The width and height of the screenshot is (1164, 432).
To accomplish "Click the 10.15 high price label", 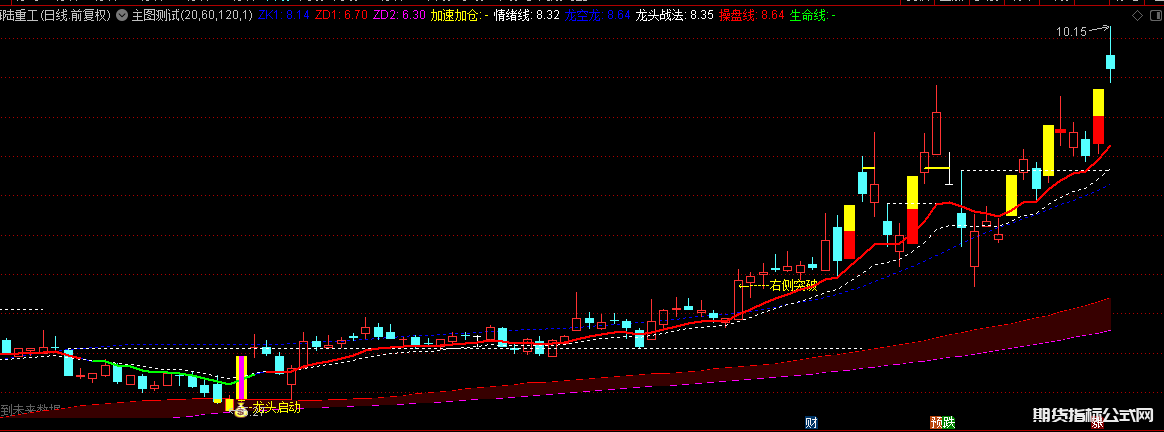I will (x=1070, y=31).
